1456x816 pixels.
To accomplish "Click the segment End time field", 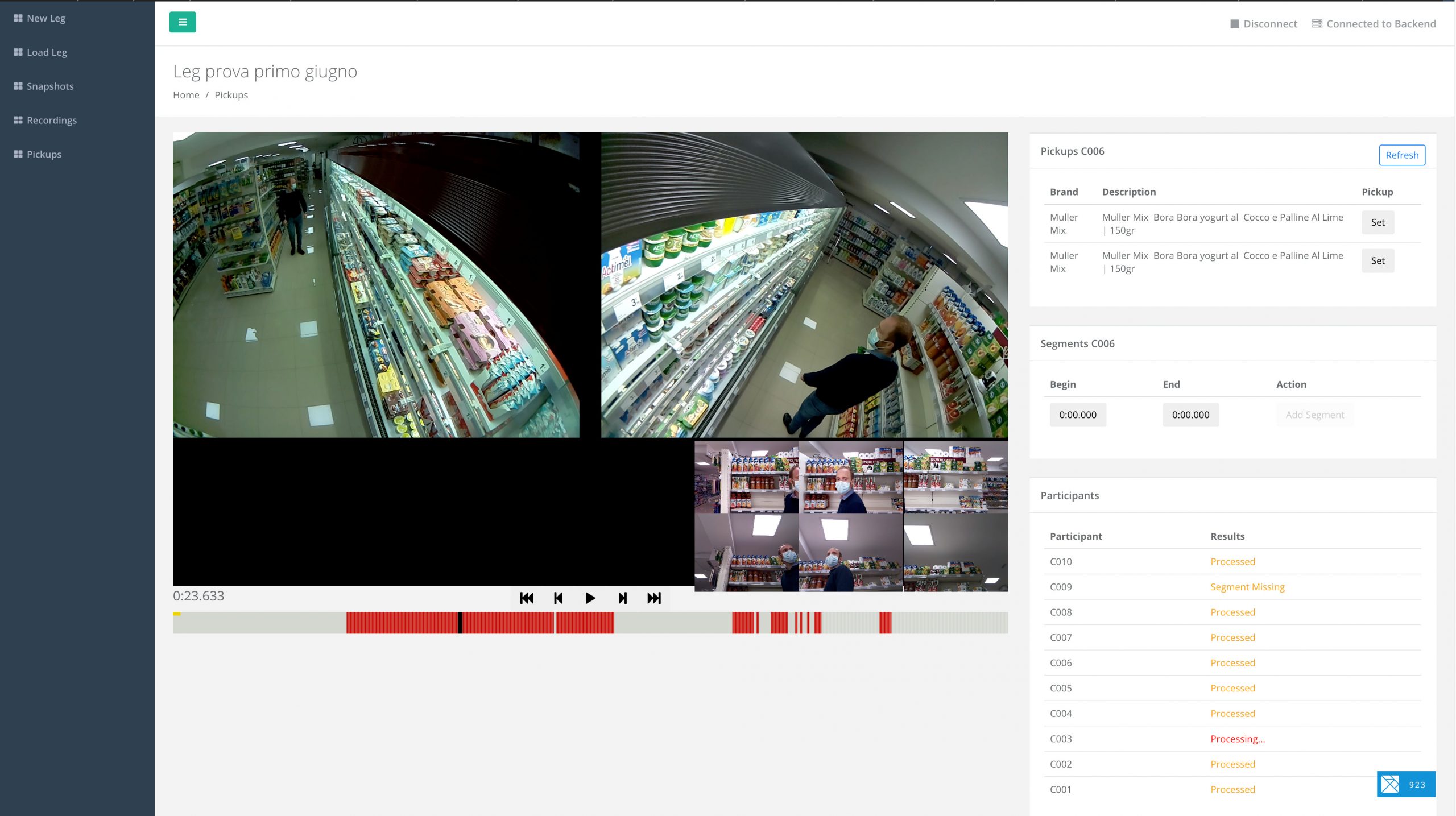I will (1190, 415).
